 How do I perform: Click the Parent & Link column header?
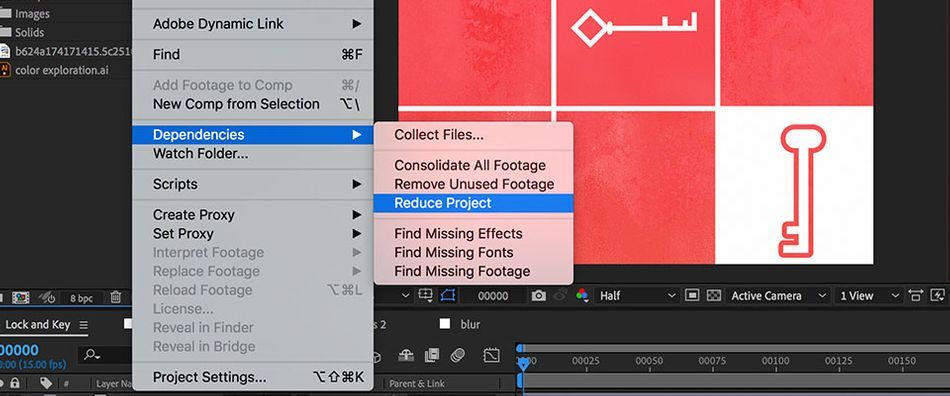pyautogui.click(x=417, y=383)
